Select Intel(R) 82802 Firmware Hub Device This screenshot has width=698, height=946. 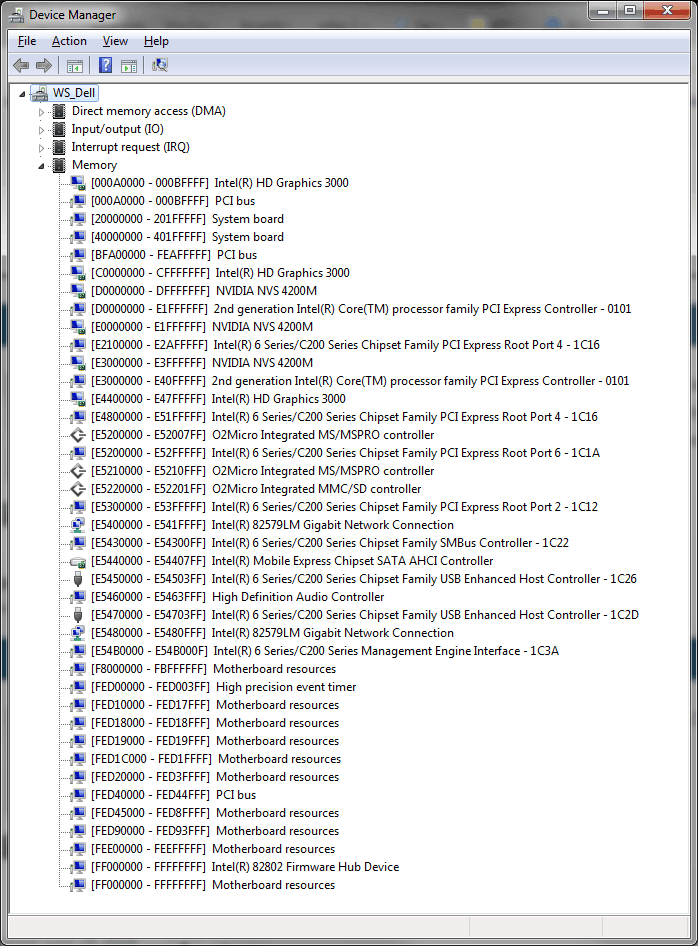(305, 867)
